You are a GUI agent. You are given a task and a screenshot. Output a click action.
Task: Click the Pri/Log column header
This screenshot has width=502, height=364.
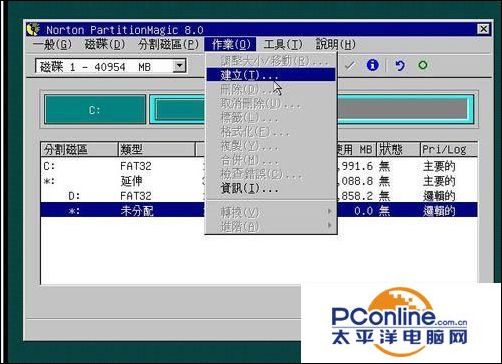pos(449,149)
